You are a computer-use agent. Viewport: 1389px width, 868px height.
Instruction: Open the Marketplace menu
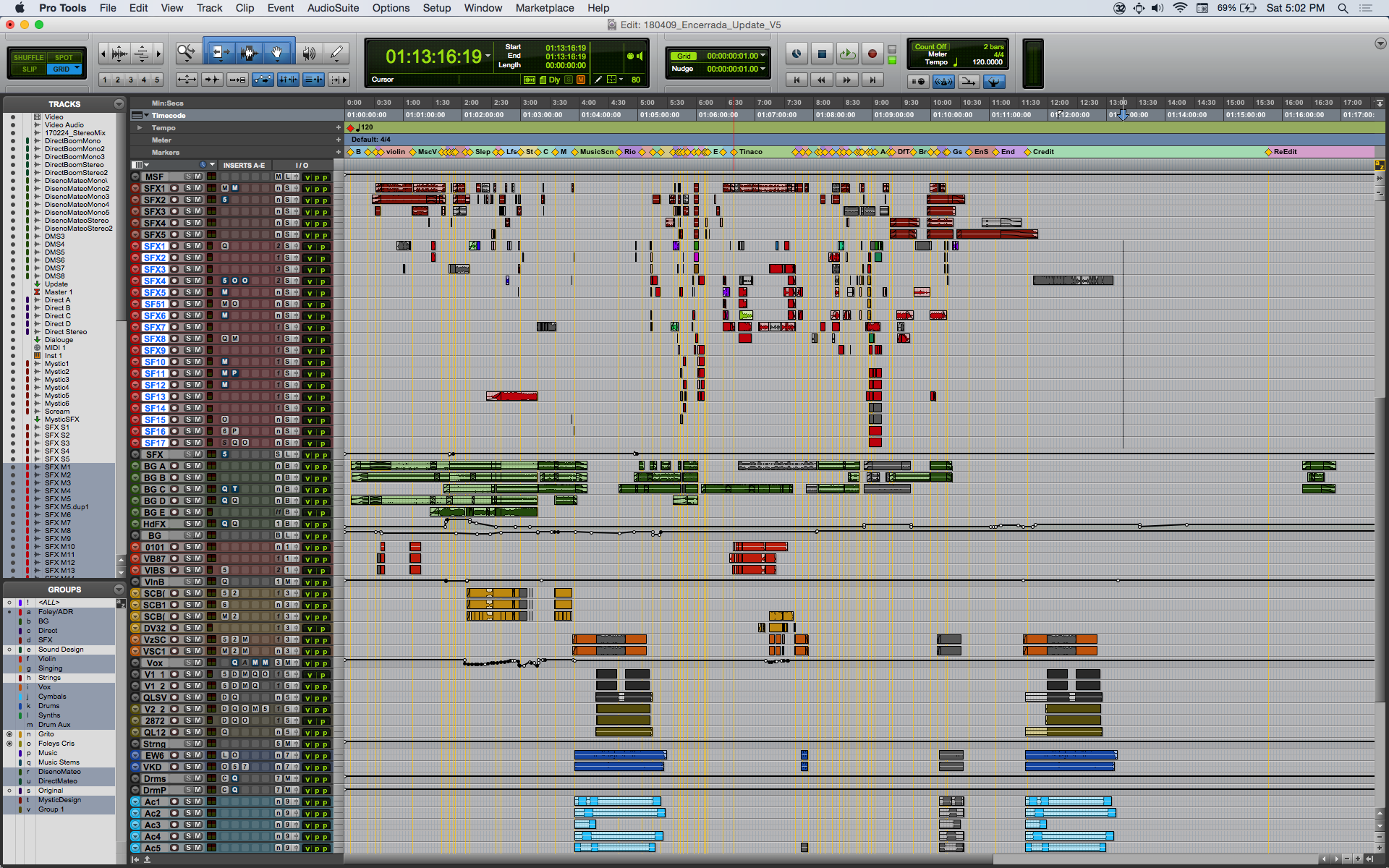click(x=544, y=8)
